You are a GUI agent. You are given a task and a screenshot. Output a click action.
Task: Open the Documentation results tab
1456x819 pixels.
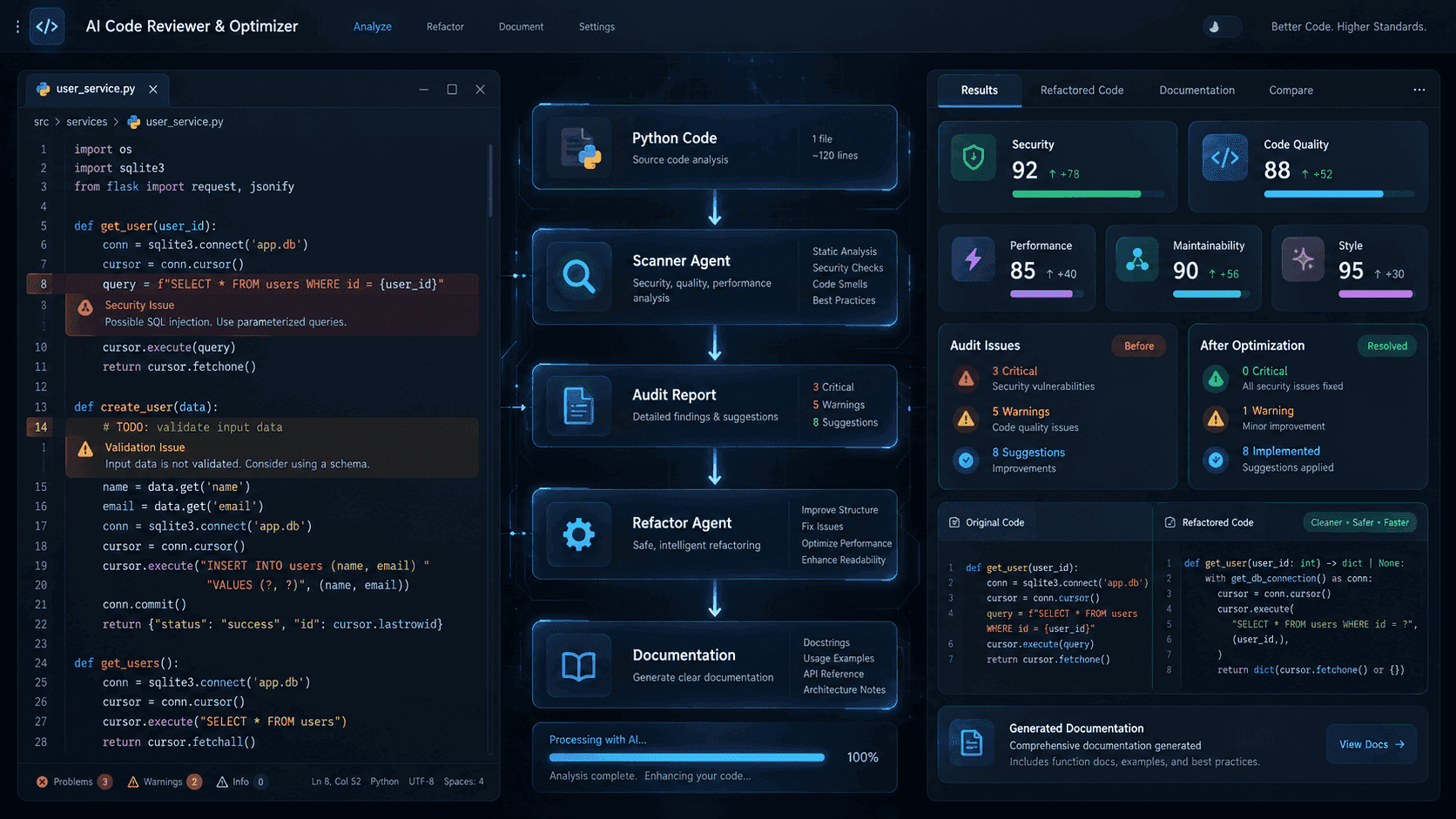1196,91
